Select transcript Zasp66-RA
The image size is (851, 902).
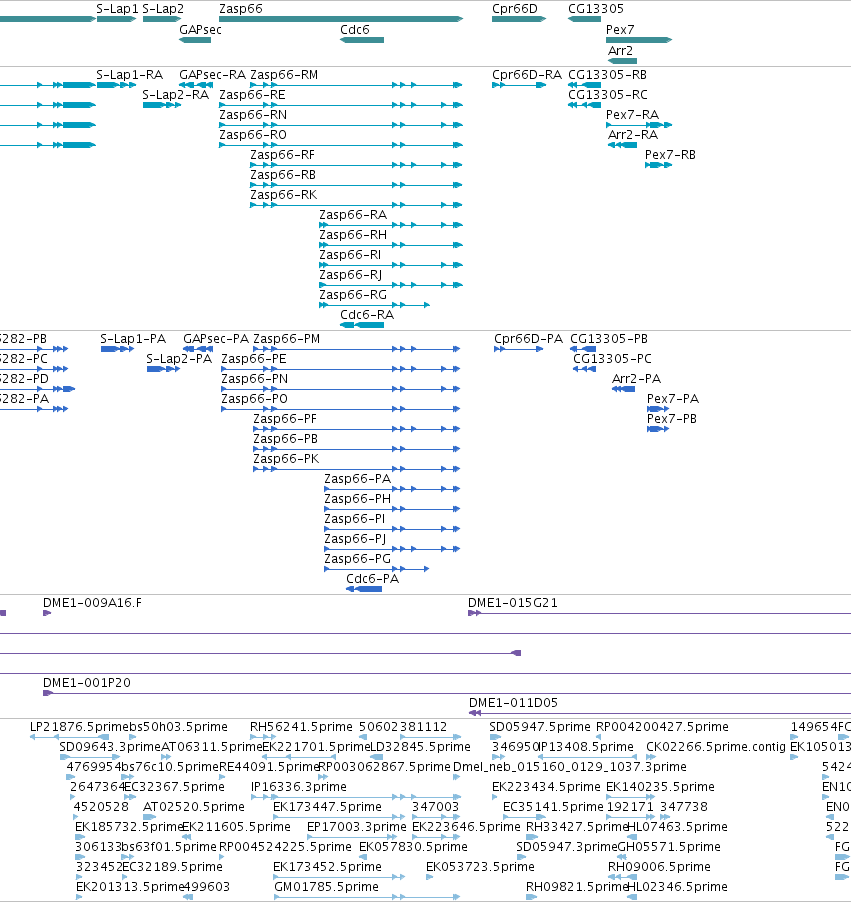391,225
